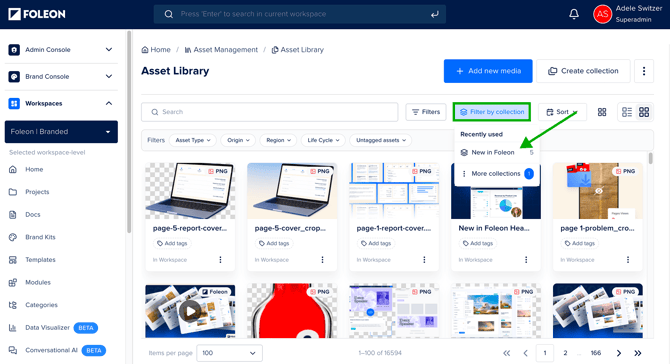The height and width of the screenshot is (364, 670).
Task: Click the Filter by collection button
Action: coord(492,112)
